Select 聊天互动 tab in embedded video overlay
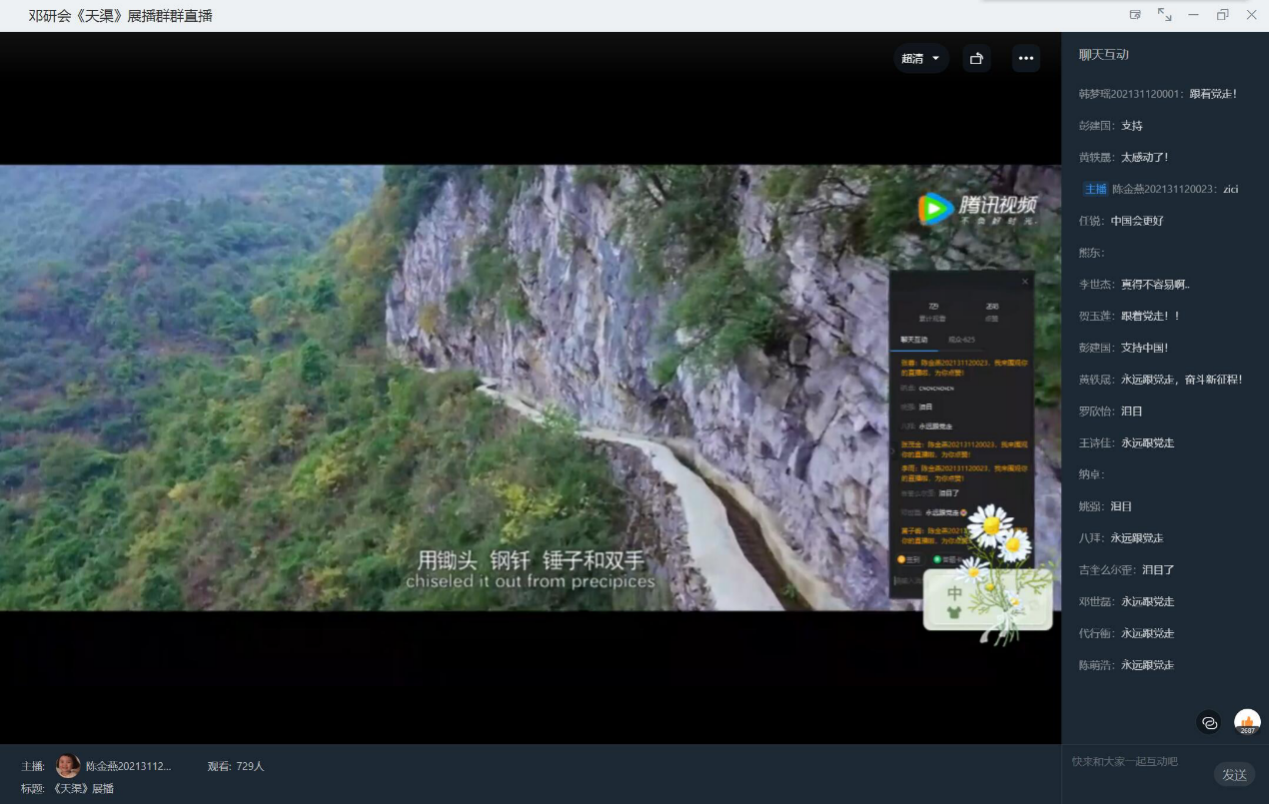Image resolution: width=1269 pixels, height=804 pixels. point(914,340)
